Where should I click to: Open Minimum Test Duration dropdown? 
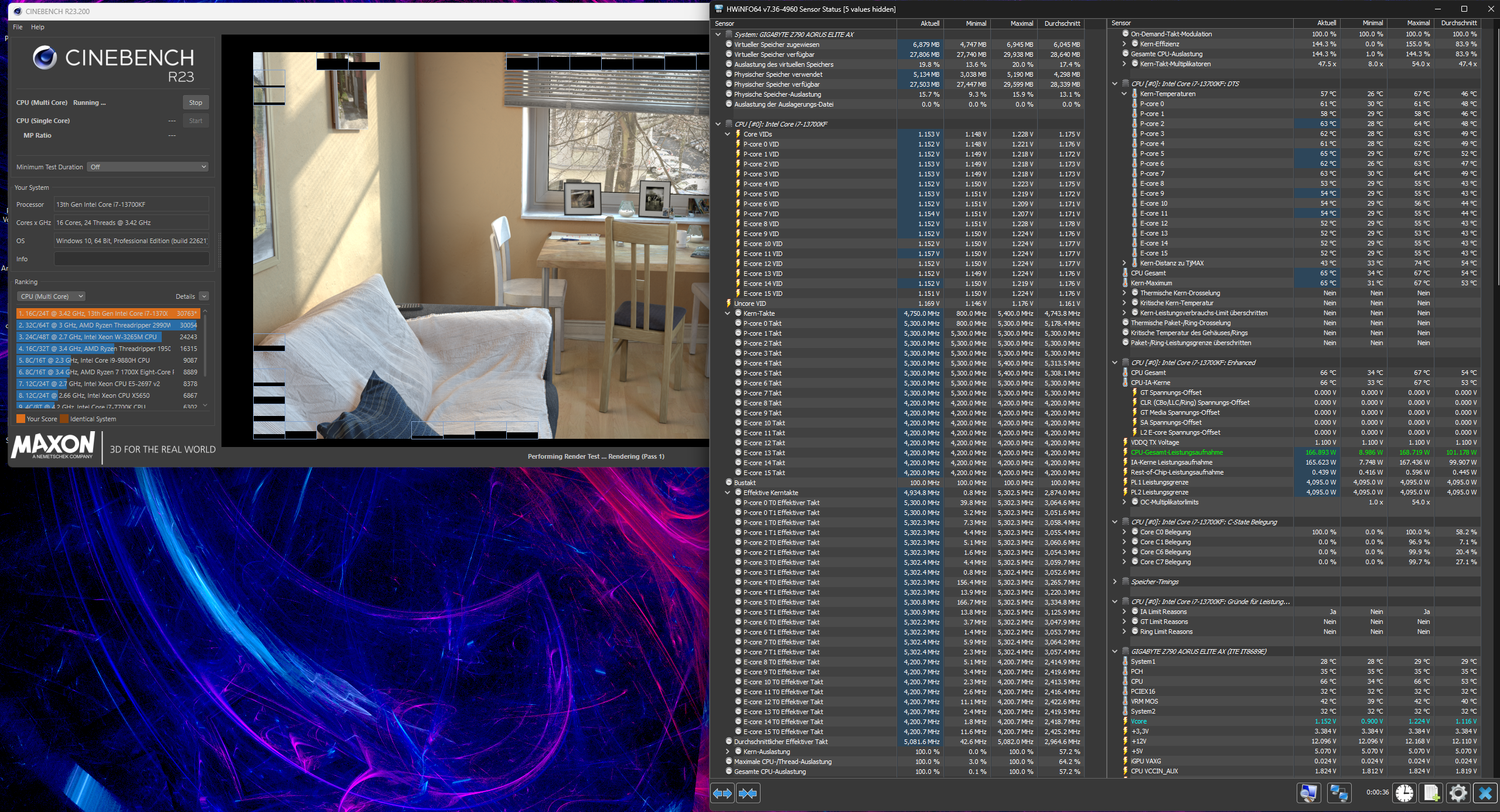click(x=147, y=167)
